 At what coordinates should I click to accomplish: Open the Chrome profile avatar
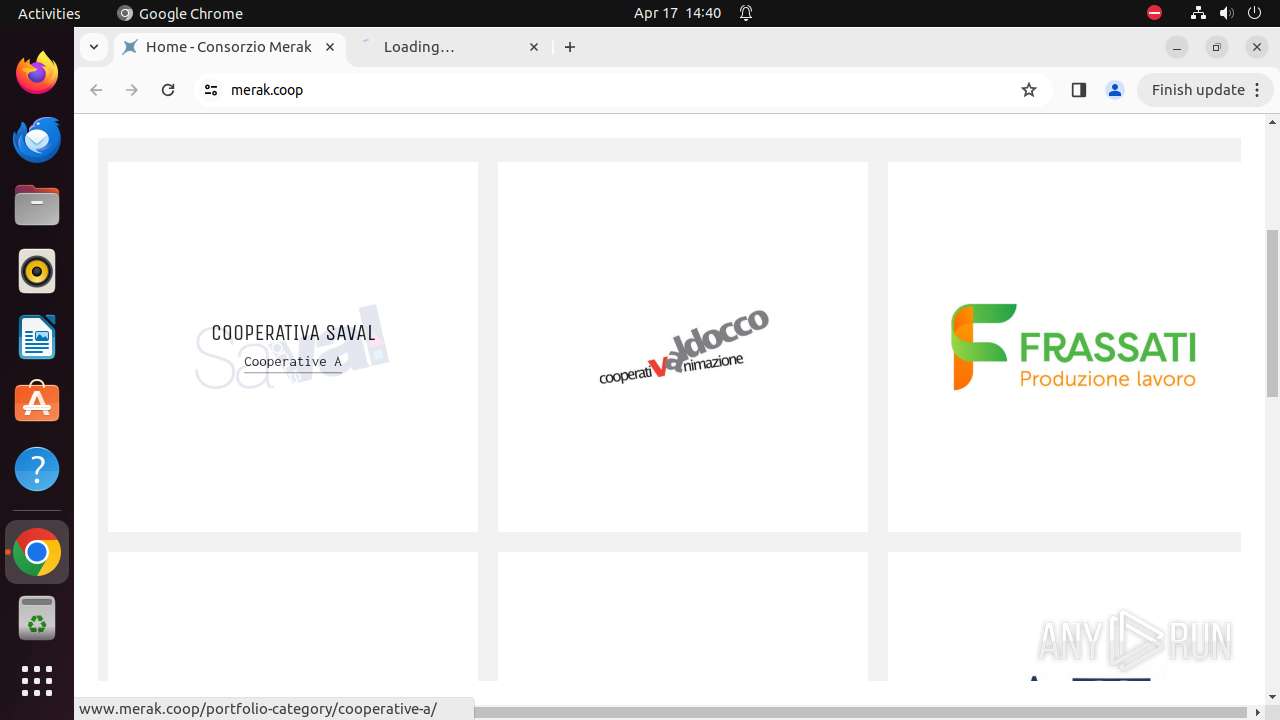coord(1114,90)
